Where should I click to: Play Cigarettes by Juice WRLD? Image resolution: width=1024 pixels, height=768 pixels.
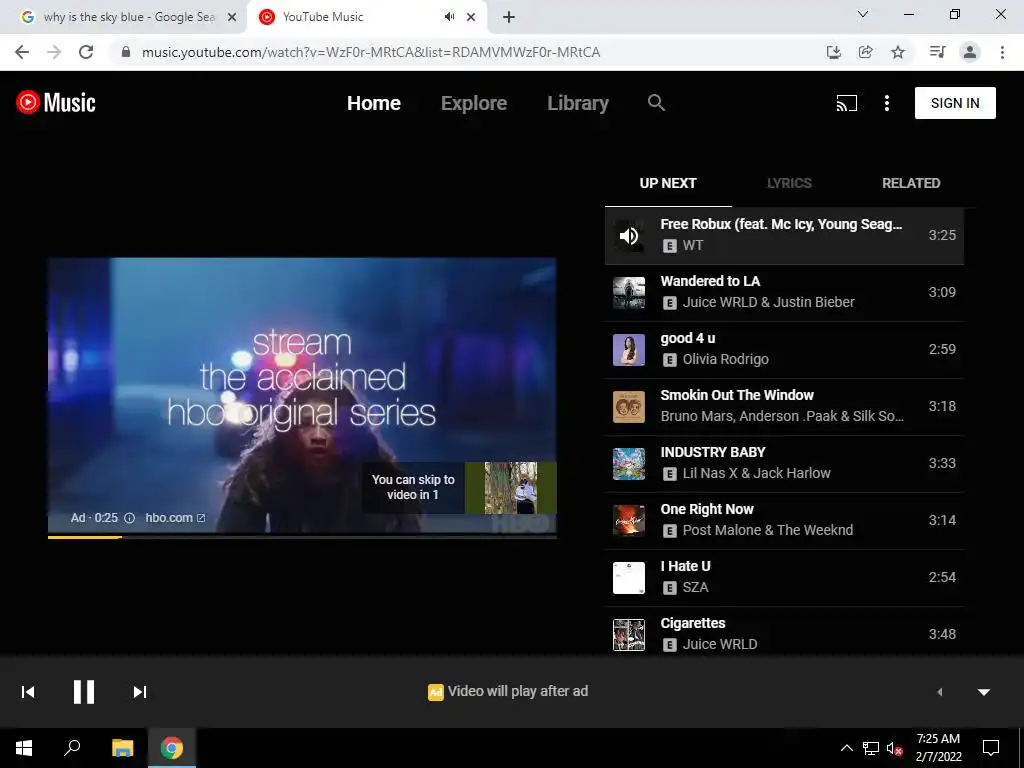coord(784,634)
